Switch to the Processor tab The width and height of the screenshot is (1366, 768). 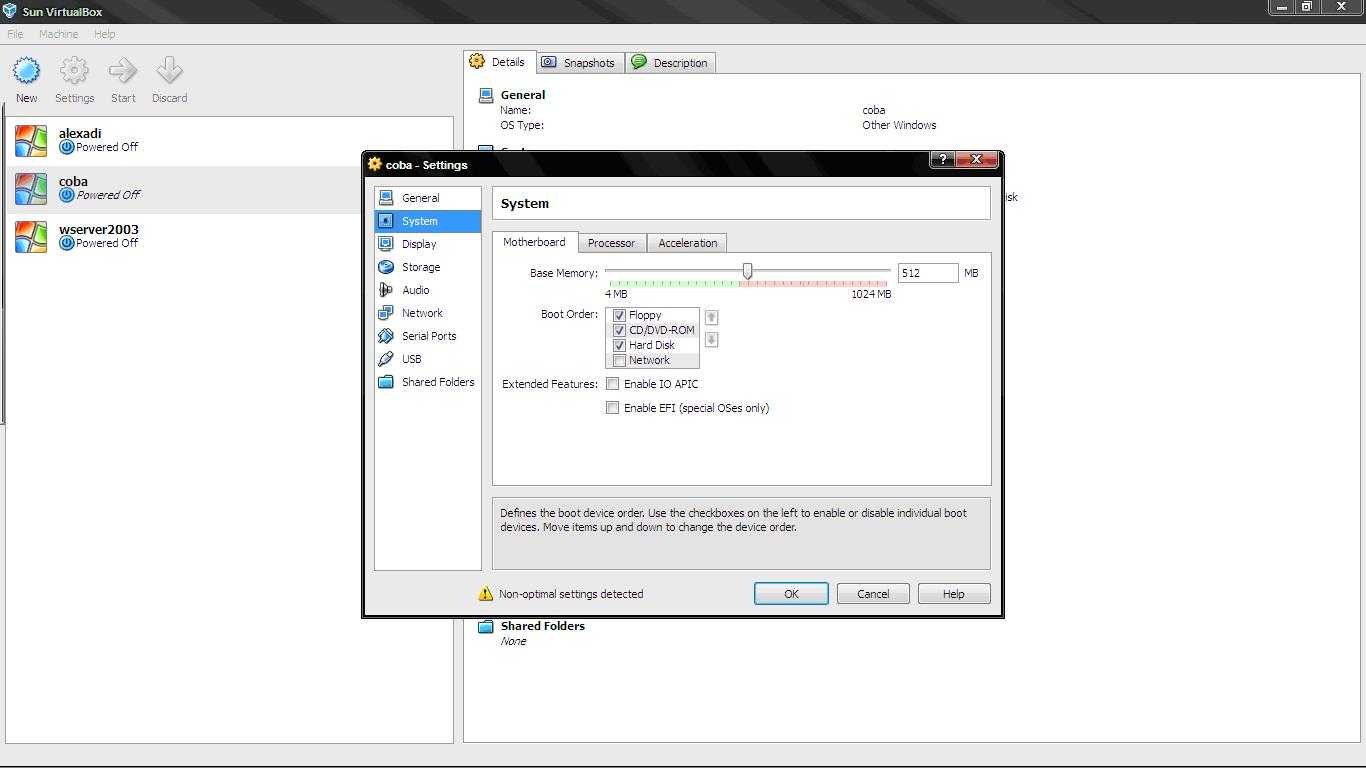click(x=611, y=243)
